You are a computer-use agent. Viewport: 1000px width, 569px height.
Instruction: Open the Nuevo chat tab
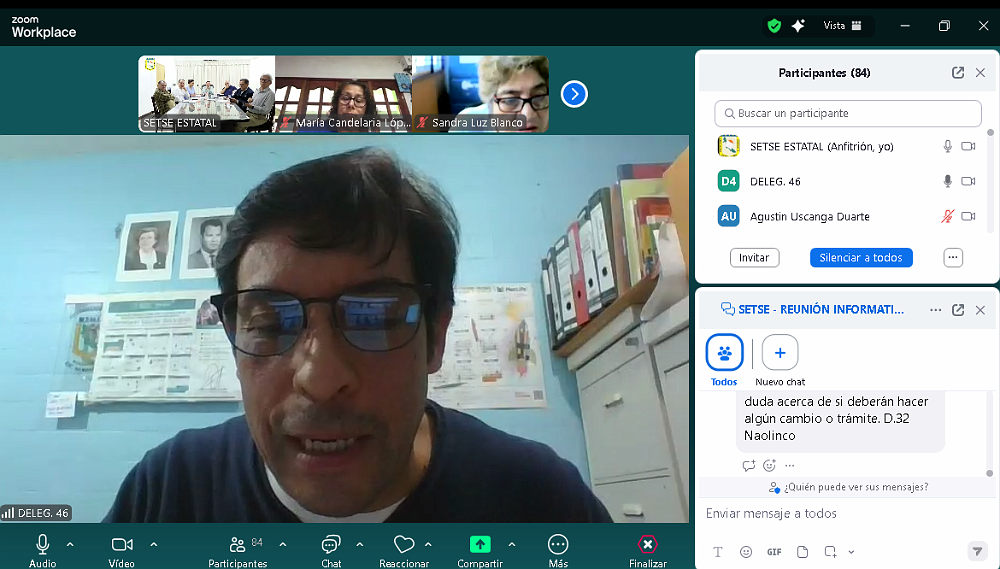tap(780, 353)
